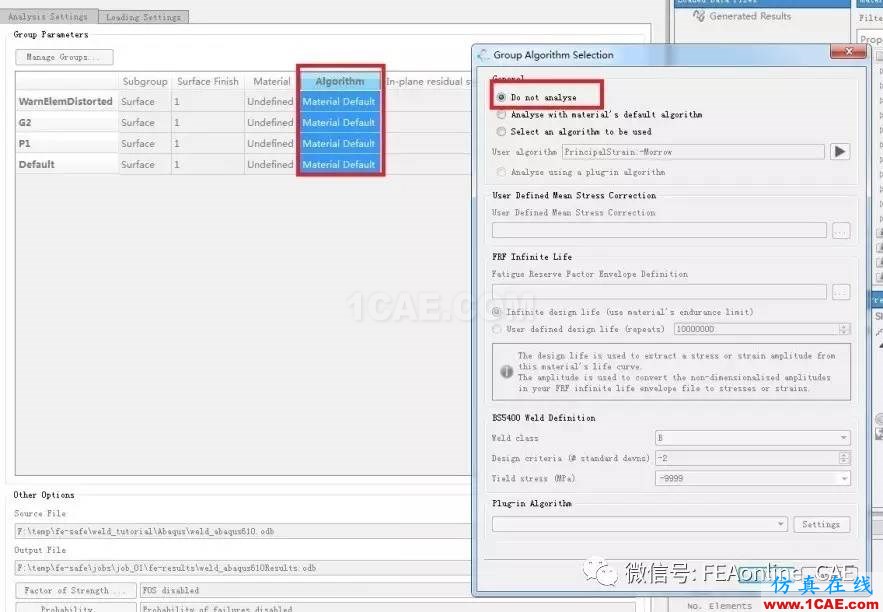Screen dimensions: 883x612
Task: Open the user algorithm arrow menu button
Action: 840,151
